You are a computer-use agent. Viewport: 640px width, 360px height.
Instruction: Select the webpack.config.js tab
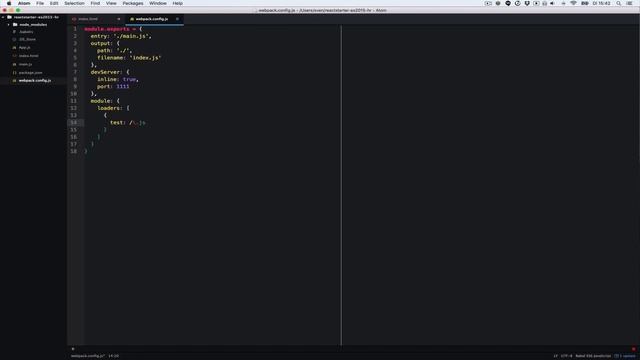click(154, 19)
